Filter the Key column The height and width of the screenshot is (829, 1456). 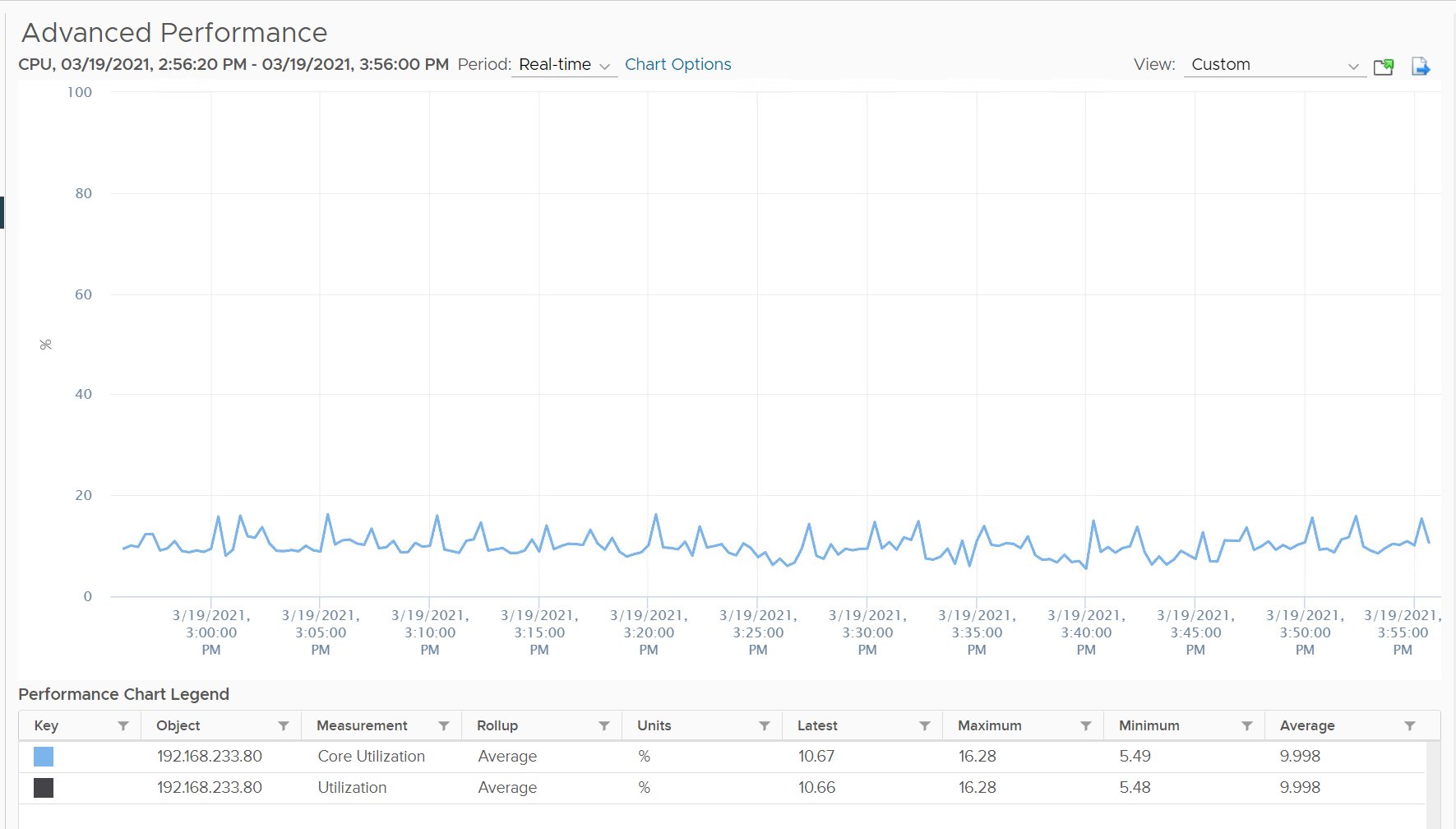point(123,725)
